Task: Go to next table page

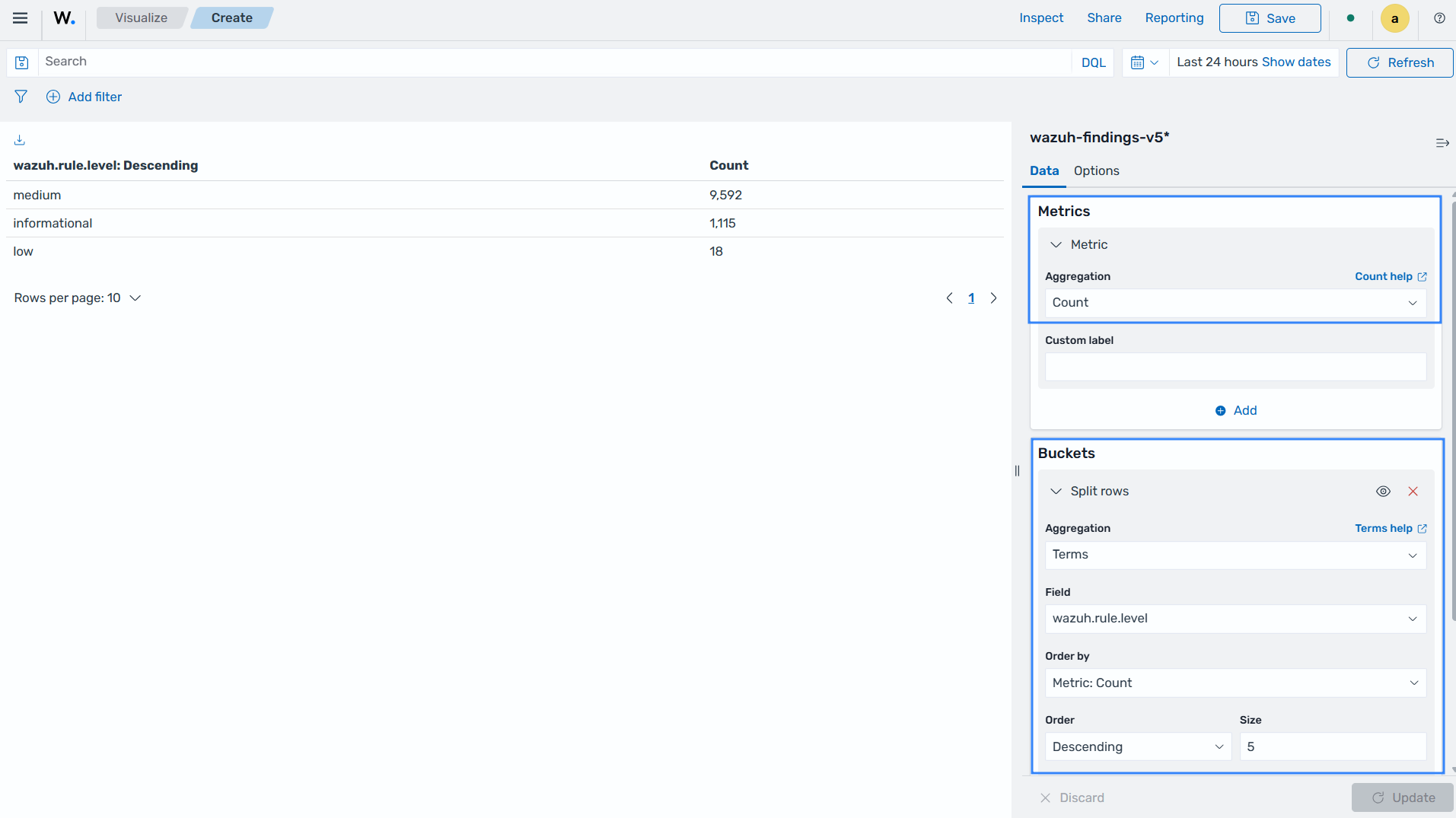Action: pos(993,298)
